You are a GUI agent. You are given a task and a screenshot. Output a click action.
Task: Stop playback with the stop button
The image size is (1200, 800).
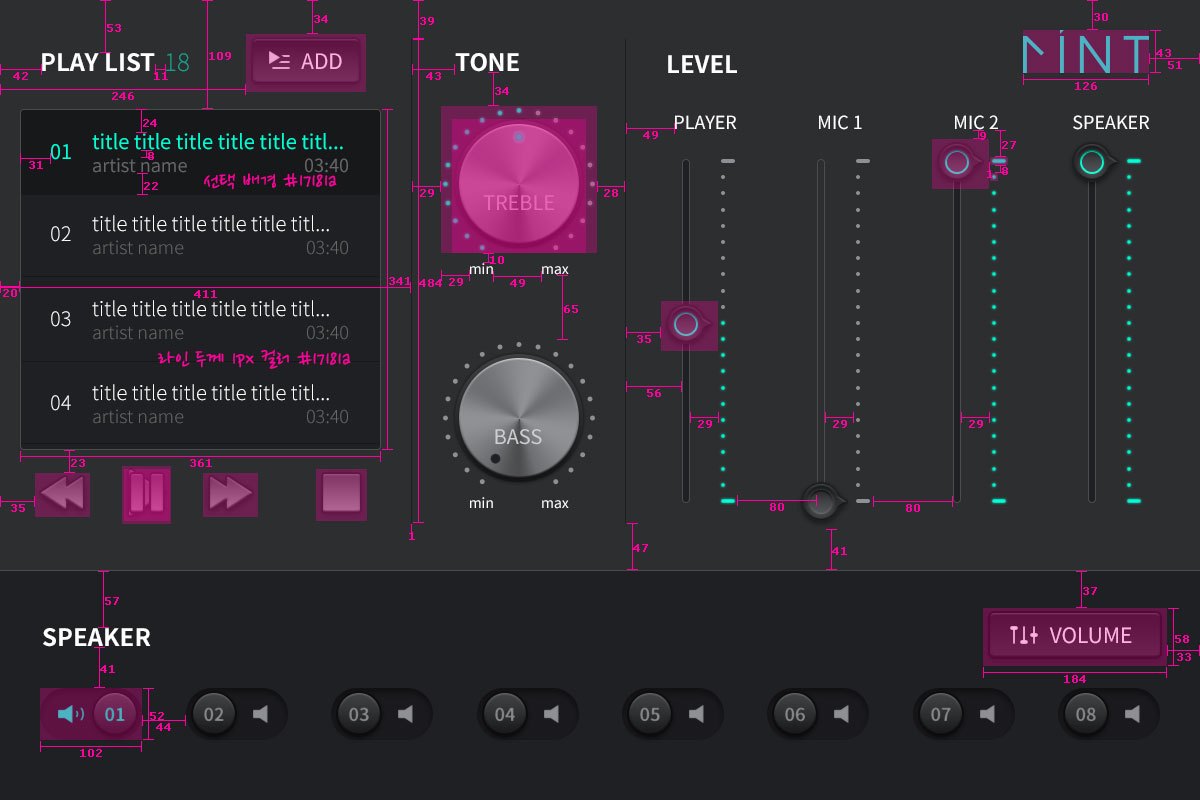tap(341, 495)
